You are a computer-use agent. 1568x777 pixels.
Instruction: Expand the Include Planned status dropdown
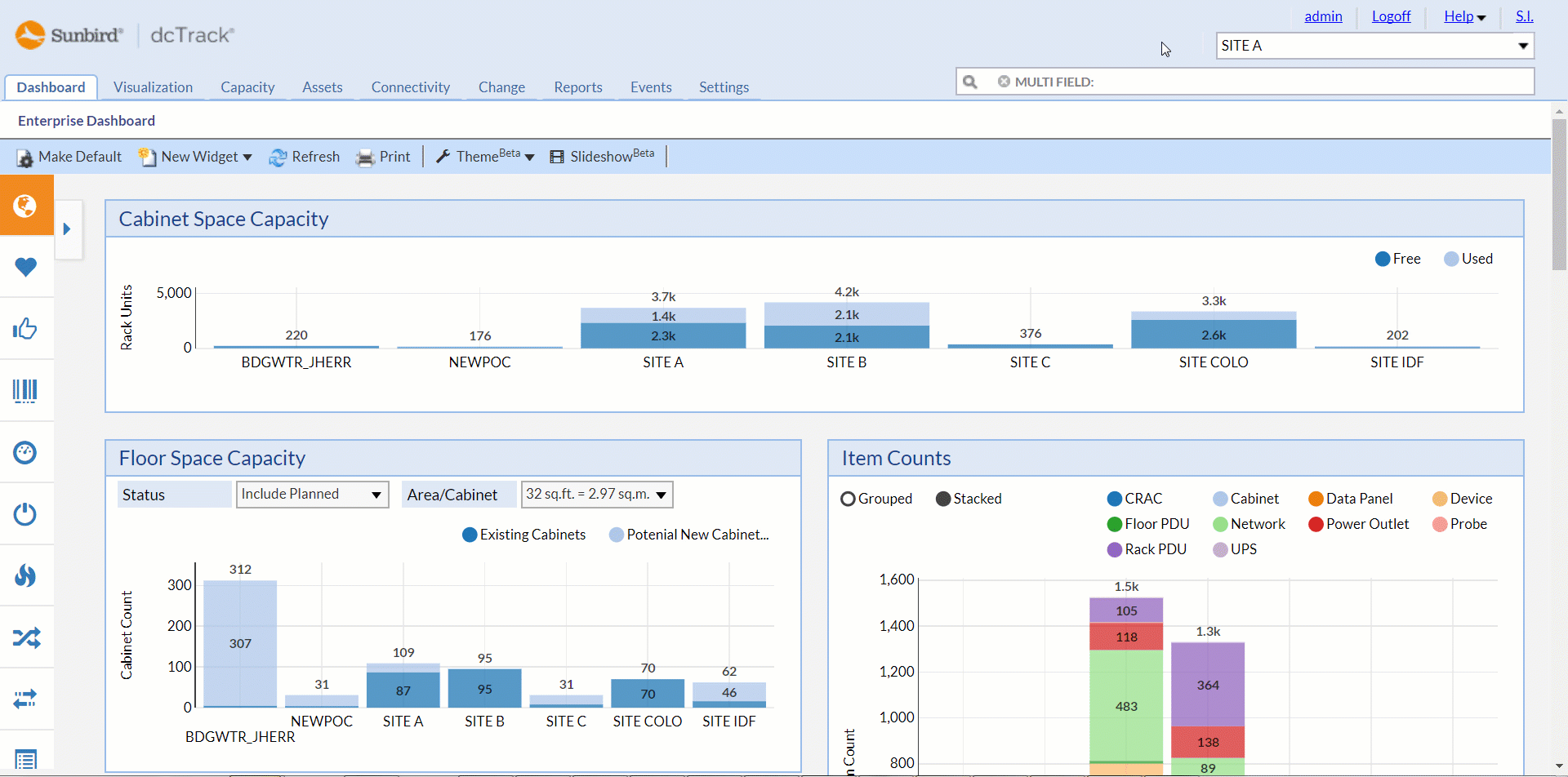pyautogui.click(x=311, y=495)
